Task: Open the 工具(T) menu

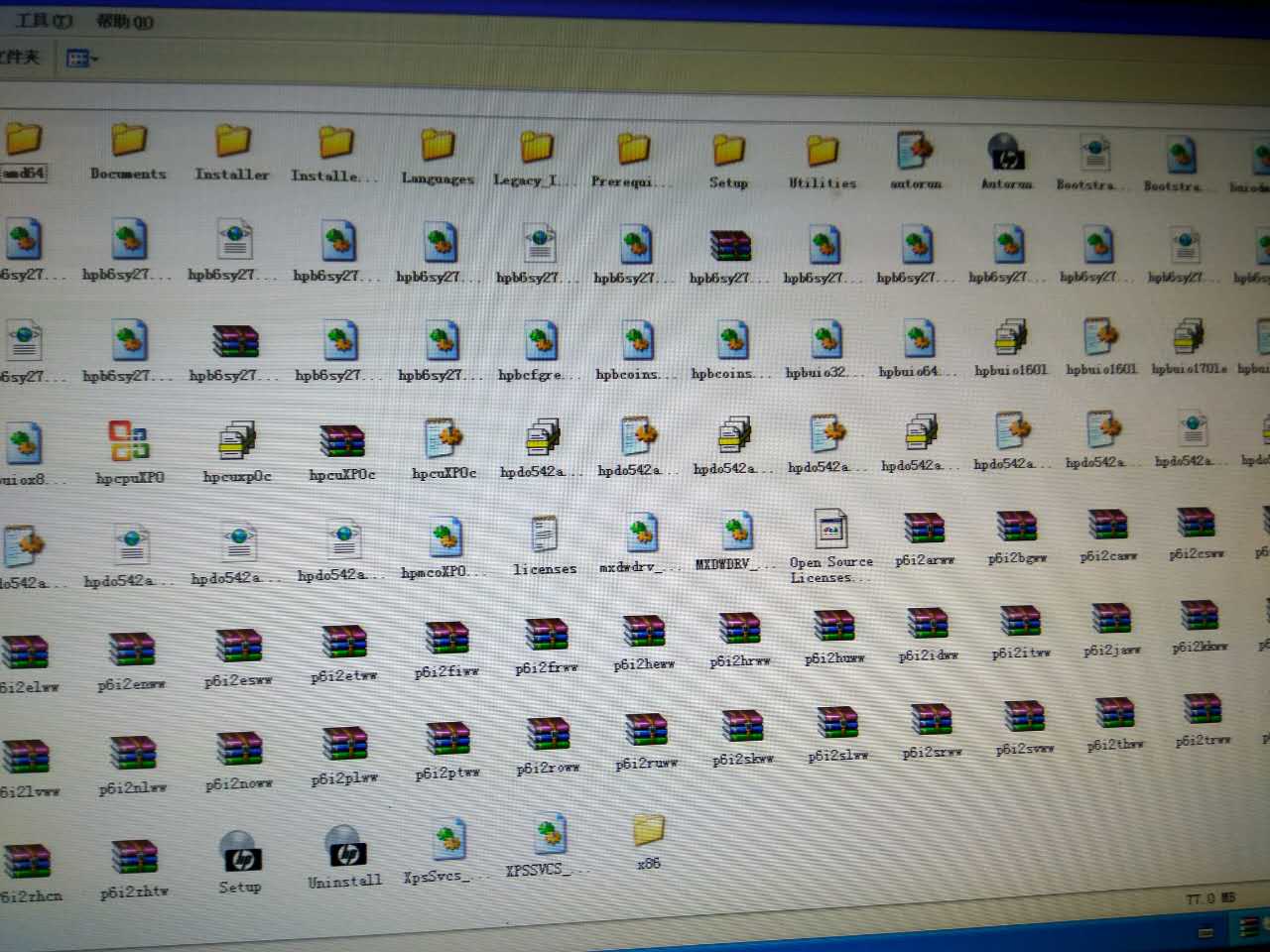Action: click(43, 20)
